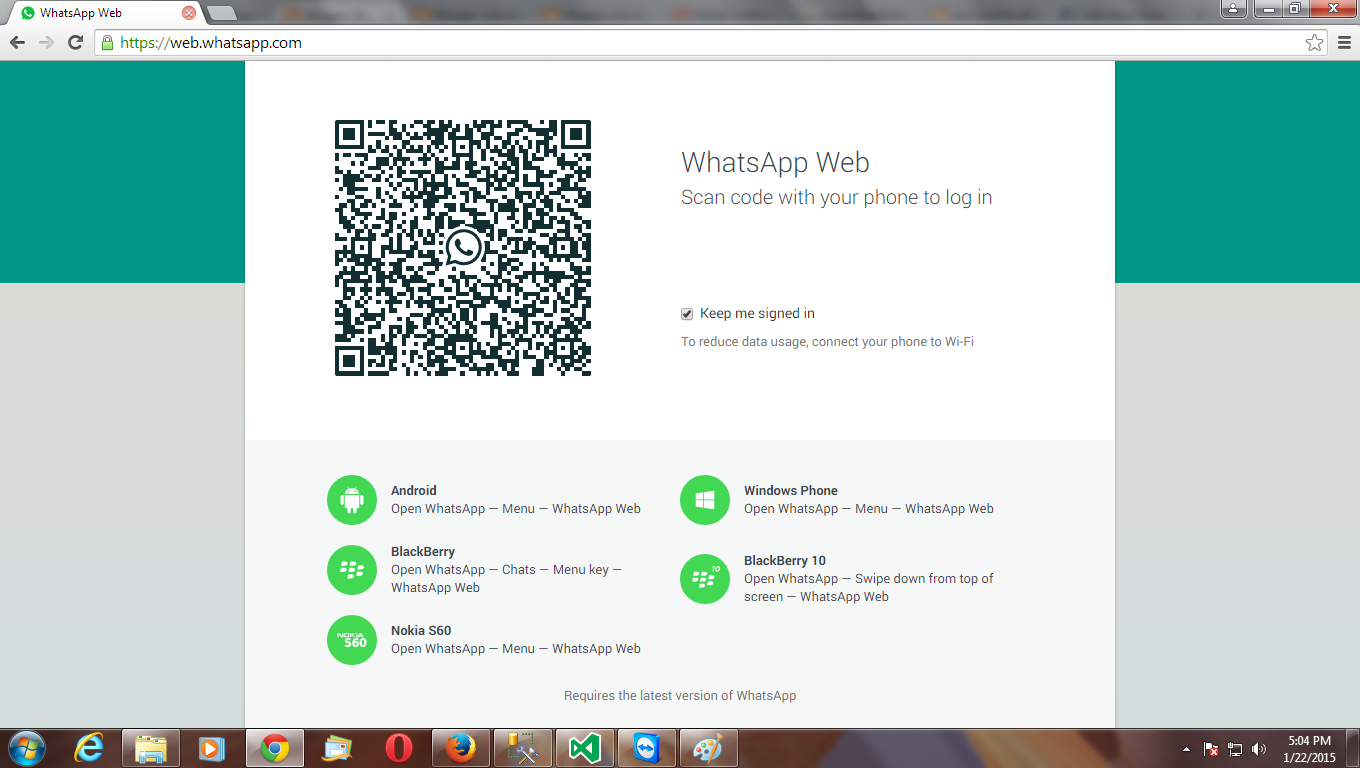
Task: Click the Windows Phone platform icon
Action: [705, 500]
